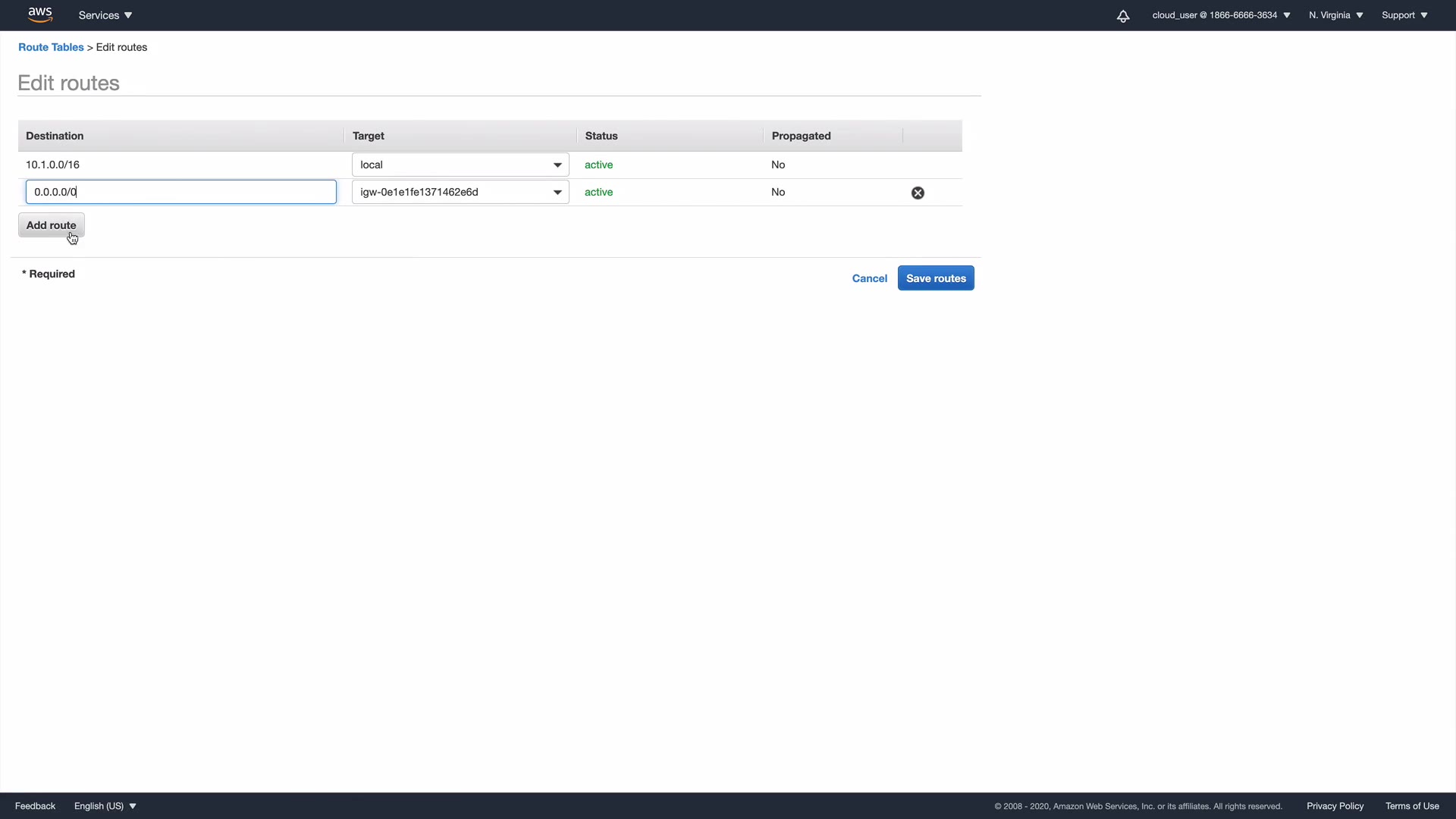
Task: Remove the 0.0.0.0/0 route with X icon
Action: [x=918, y=193]
